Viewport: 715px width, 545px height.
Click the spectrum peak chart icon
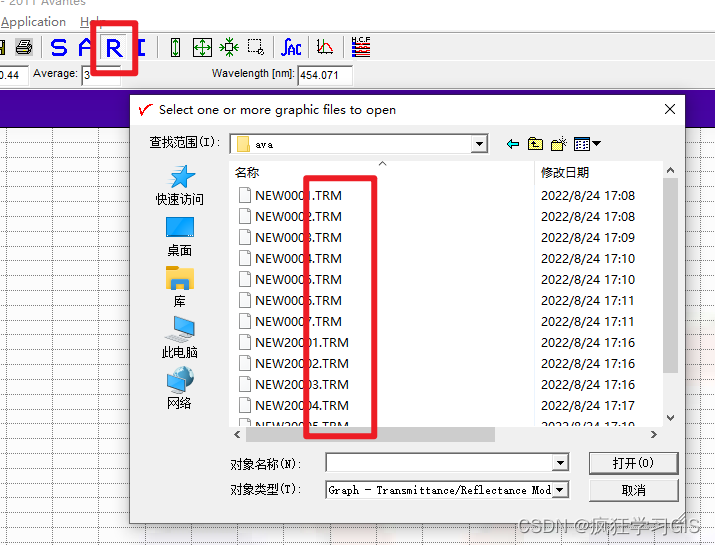(x=325, y=47)
